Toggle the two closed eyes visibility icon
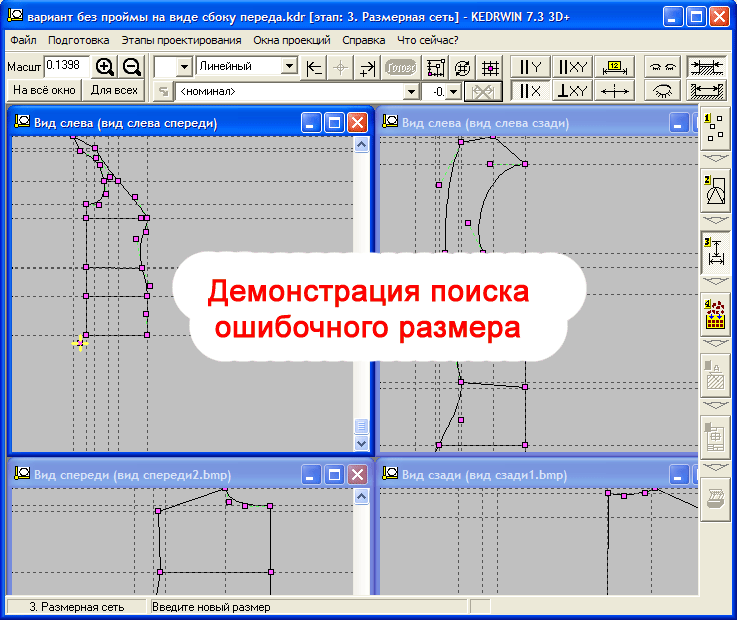The image size is (737, 620). (x=663, y=67)
